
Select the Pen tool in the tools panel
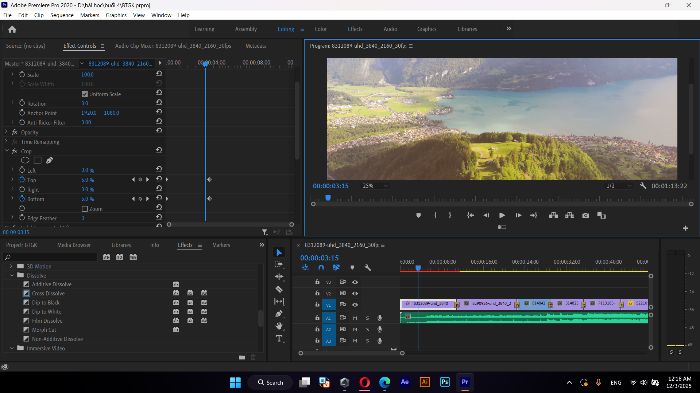279,314
